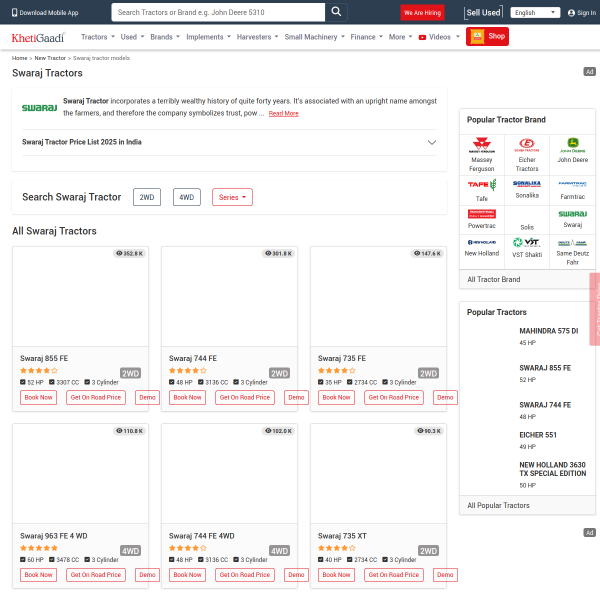This screenshot has width=600, height=600.
Task: Click the search tractors input field
Action: point(217,12)
